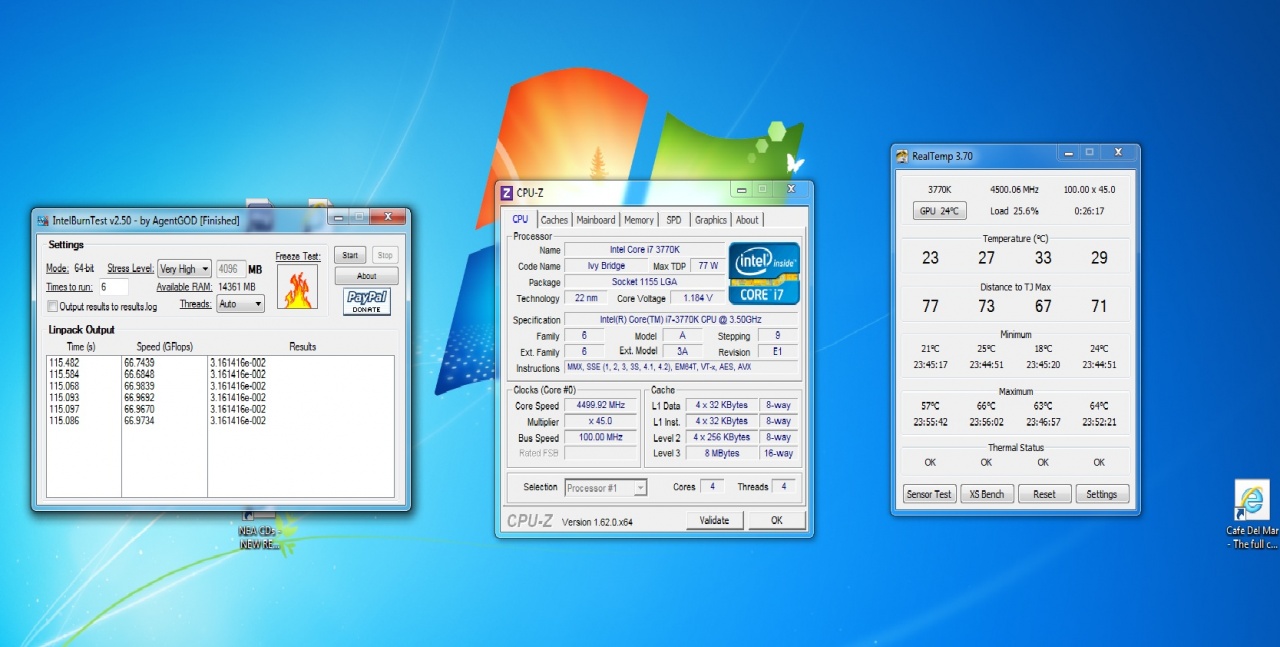
Task: Click the Socket 1155 LGA package field
Action: [x=643, y=282]
